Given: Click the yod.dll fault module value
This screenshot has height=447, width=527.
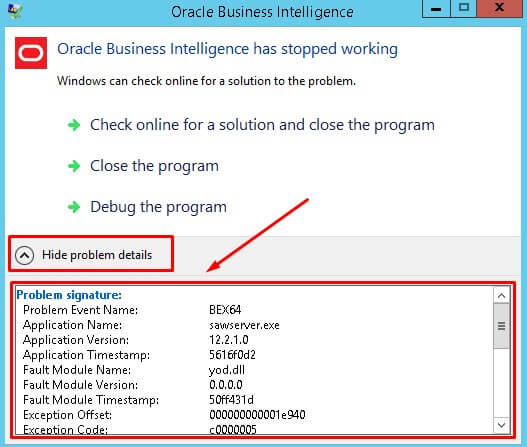Looking at the screenshot, I should (227, 370).
